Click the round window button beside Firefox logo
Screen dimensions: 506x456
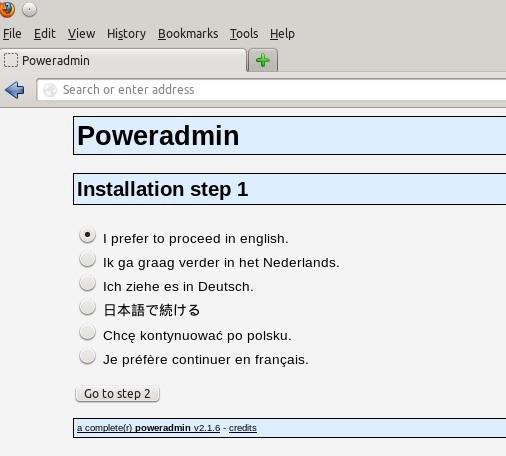[29, 9]
